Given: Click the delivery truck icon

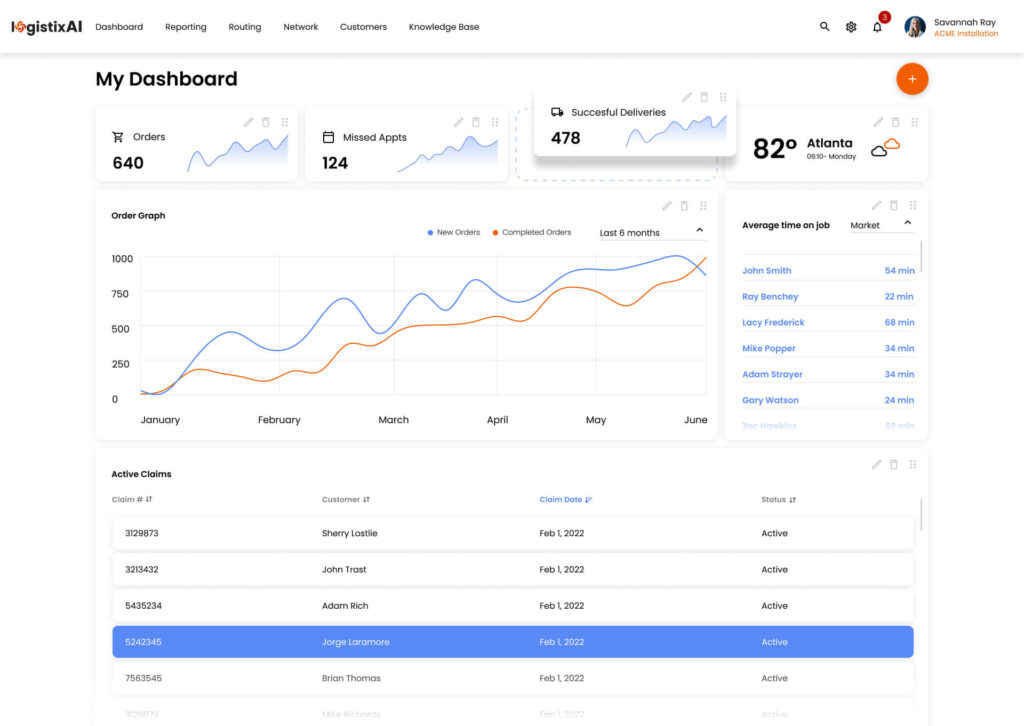Looking at the screenshot, I should click(557, 112).
